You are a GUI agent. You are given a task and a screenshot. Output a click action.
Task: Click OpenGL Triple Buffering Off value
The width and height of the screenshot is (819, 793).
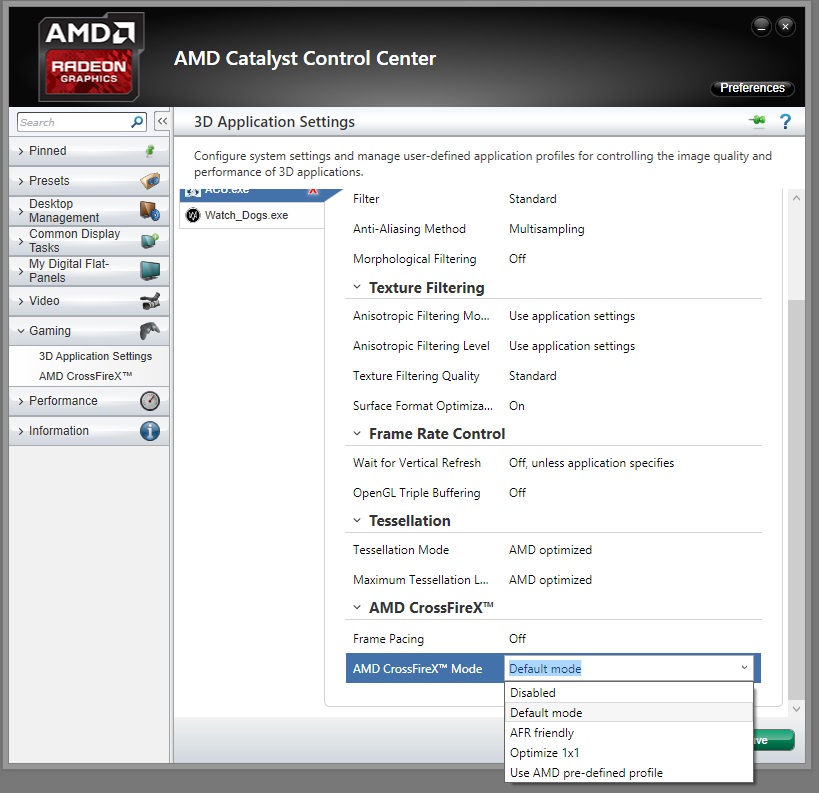pyautogui.click(x=517, y=493)
